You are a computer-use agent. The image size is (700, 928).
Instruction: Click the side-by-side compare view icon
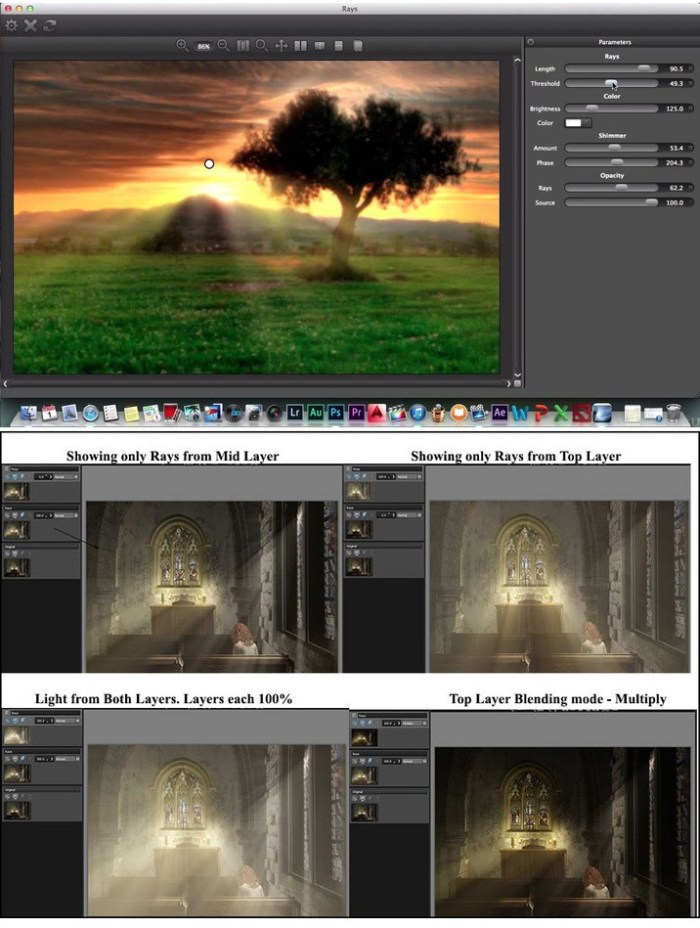301,45
